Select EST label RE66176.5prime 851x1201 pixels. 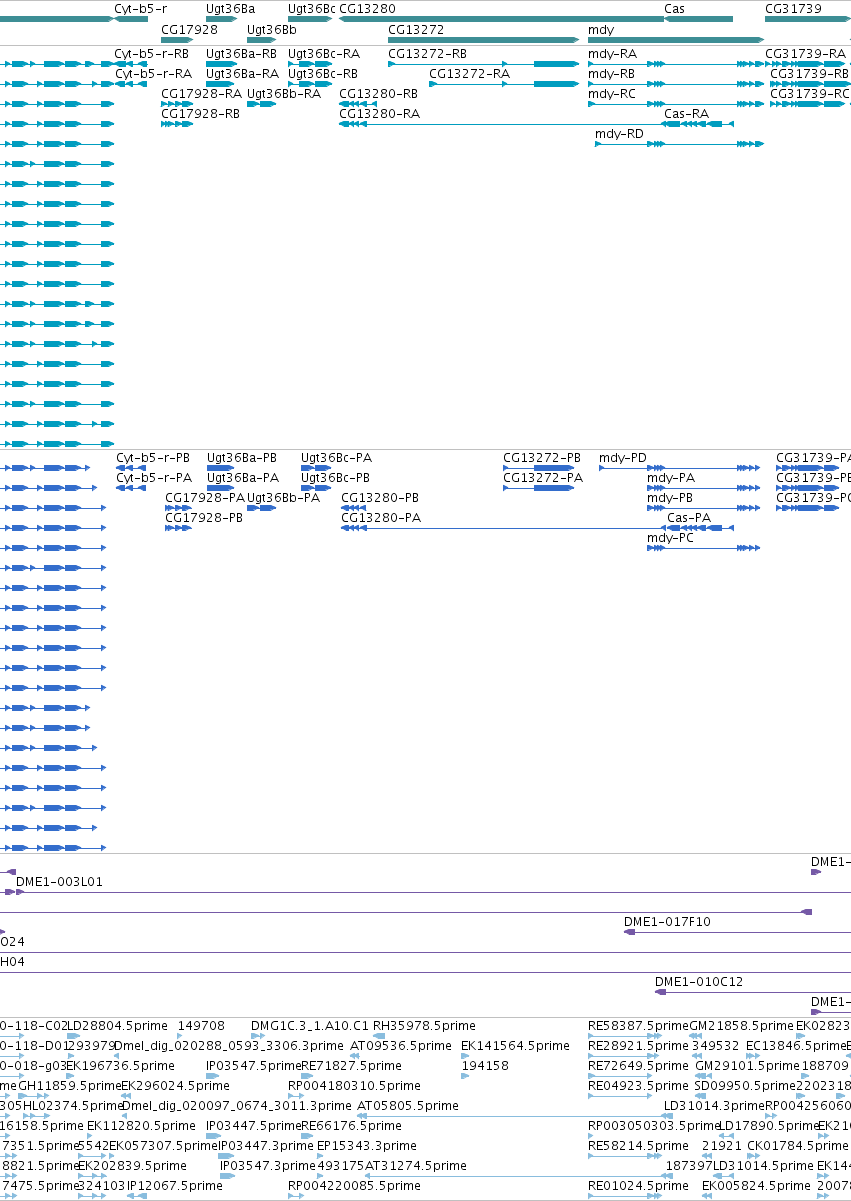coord(351,1125)
